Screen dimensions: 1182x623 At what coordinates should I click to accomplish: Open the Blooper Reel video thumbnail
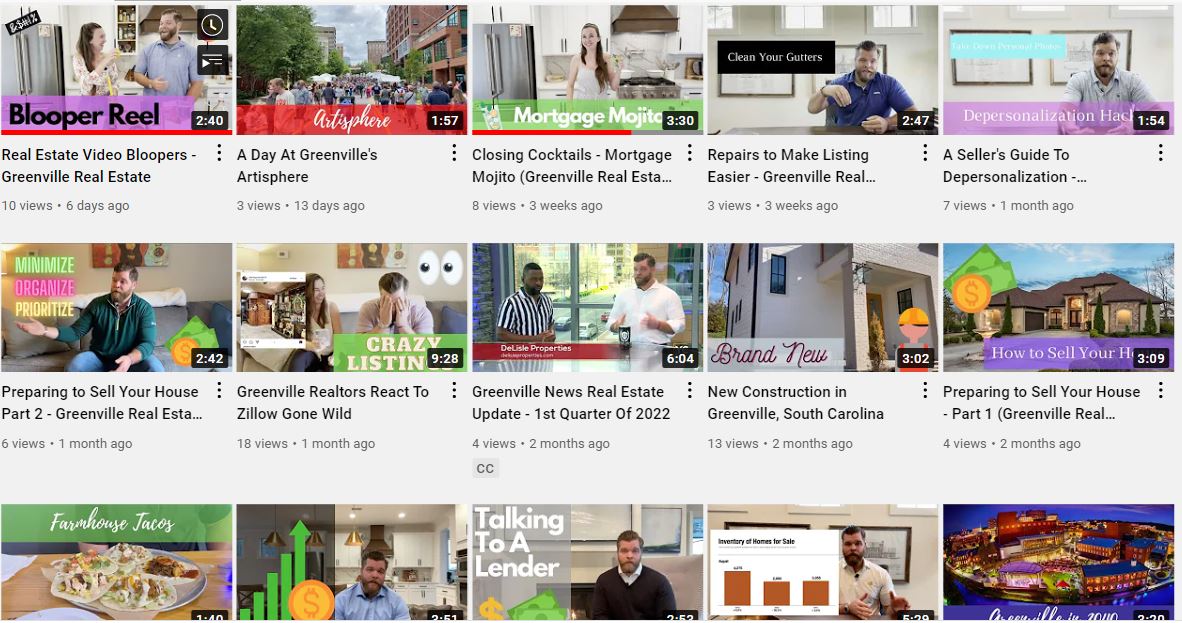click(x=116, y=69)
